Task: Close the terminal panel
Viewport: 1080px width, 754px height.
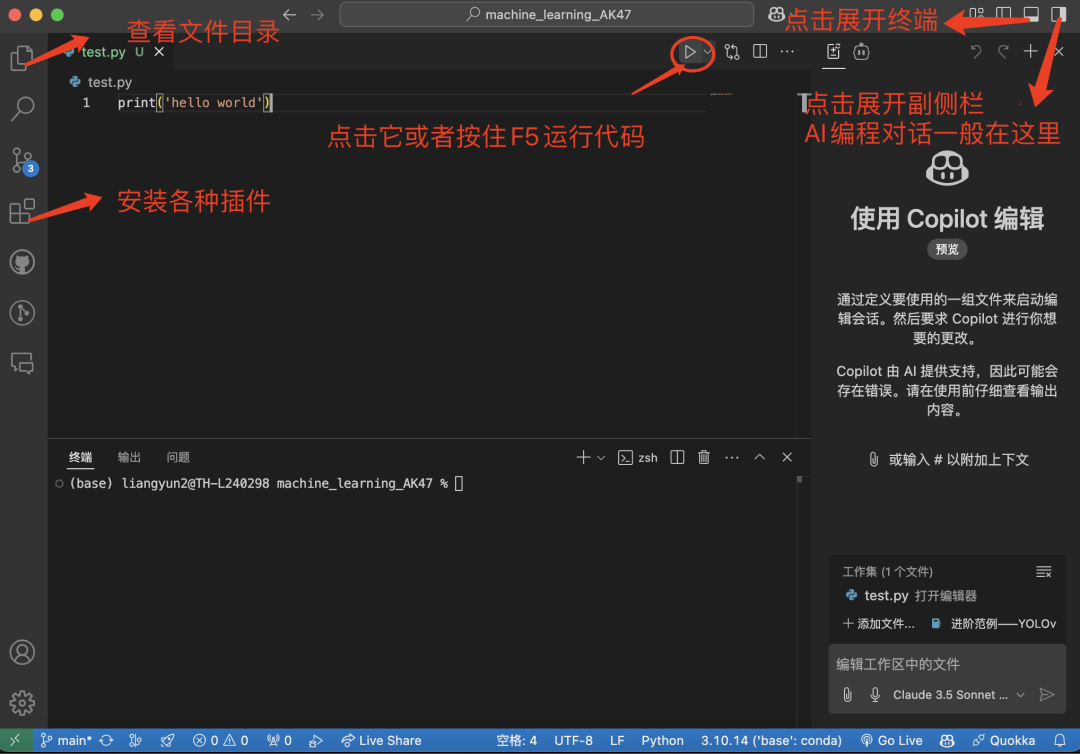Action: point(787,457)
